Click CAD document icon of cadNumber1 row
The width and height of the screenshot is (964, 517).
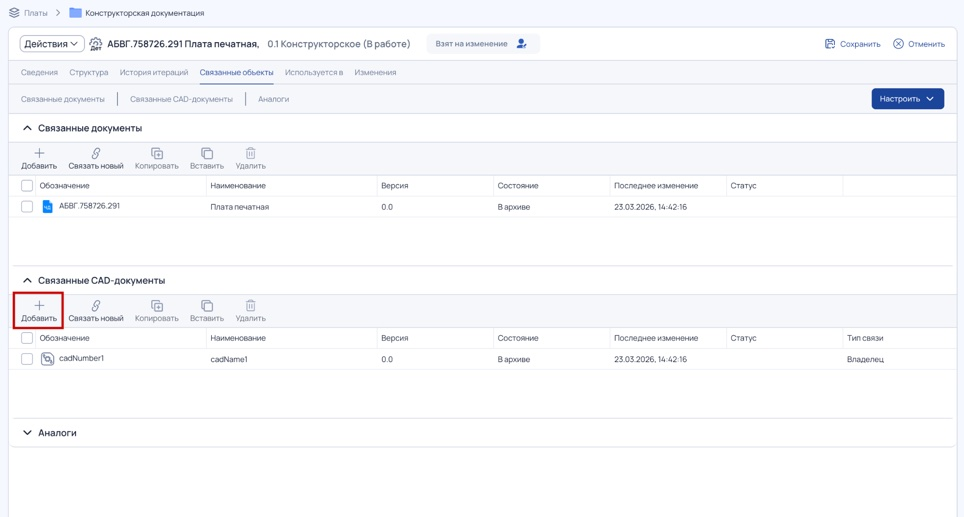click(47, 359)
